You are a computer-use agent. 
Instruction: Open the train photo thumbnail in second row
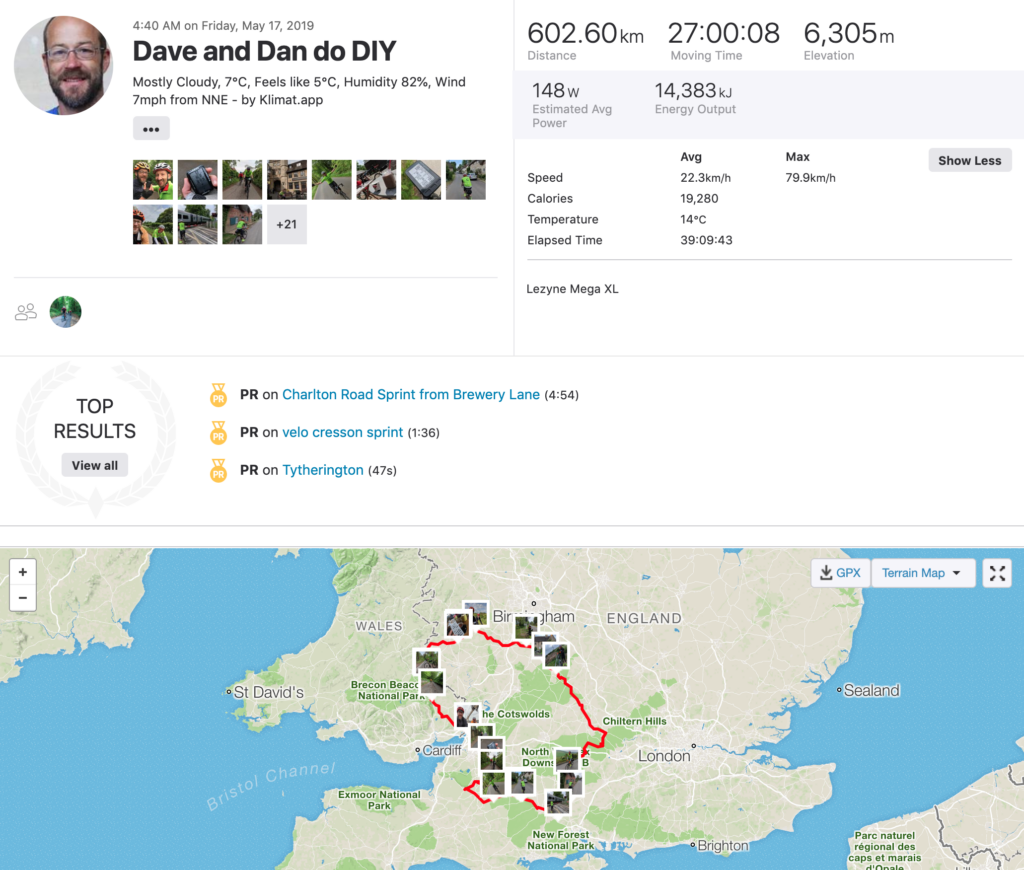coord(197,224)
